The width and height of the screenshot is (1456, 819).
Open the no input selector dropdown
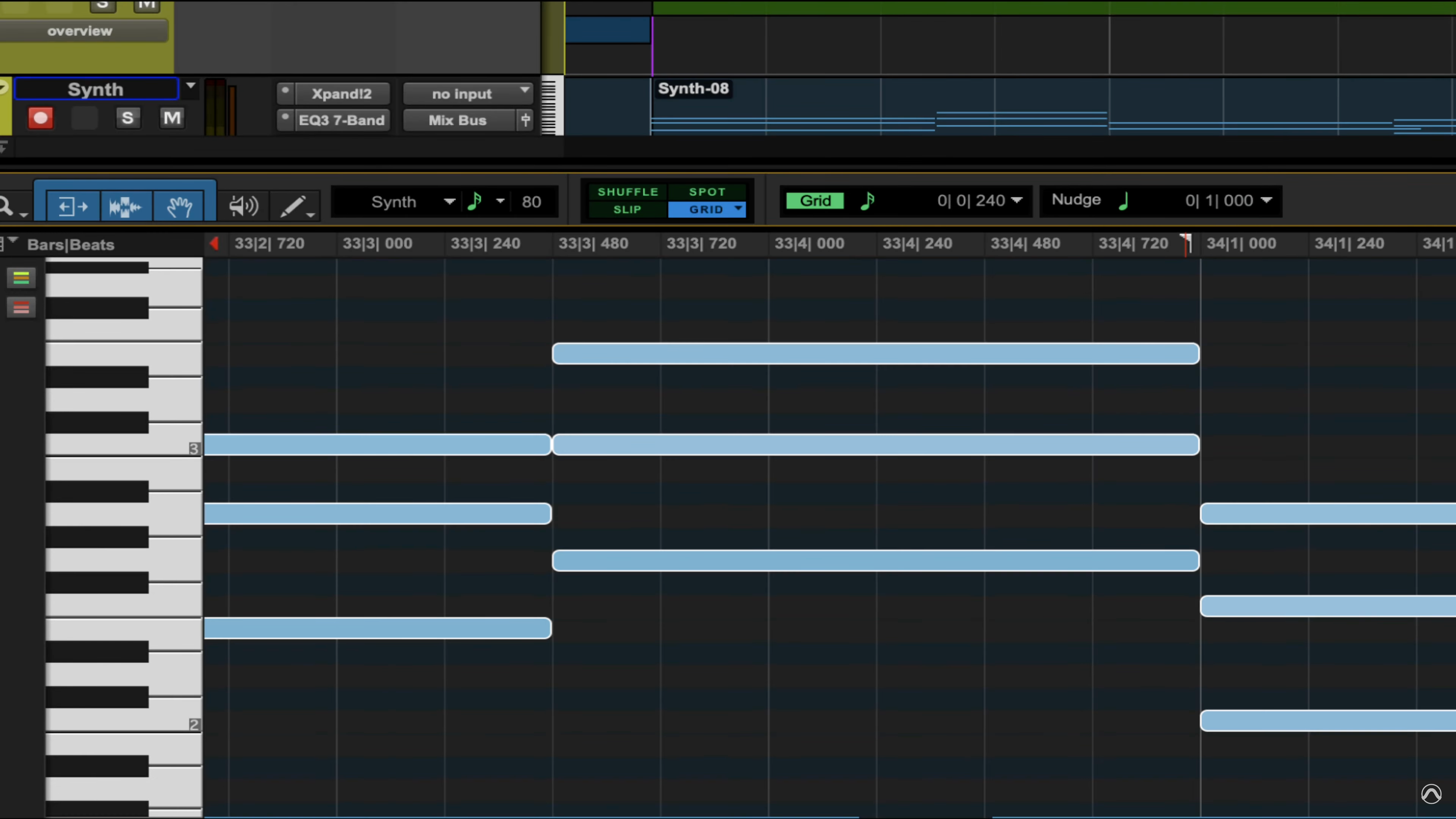coord(468,93)
